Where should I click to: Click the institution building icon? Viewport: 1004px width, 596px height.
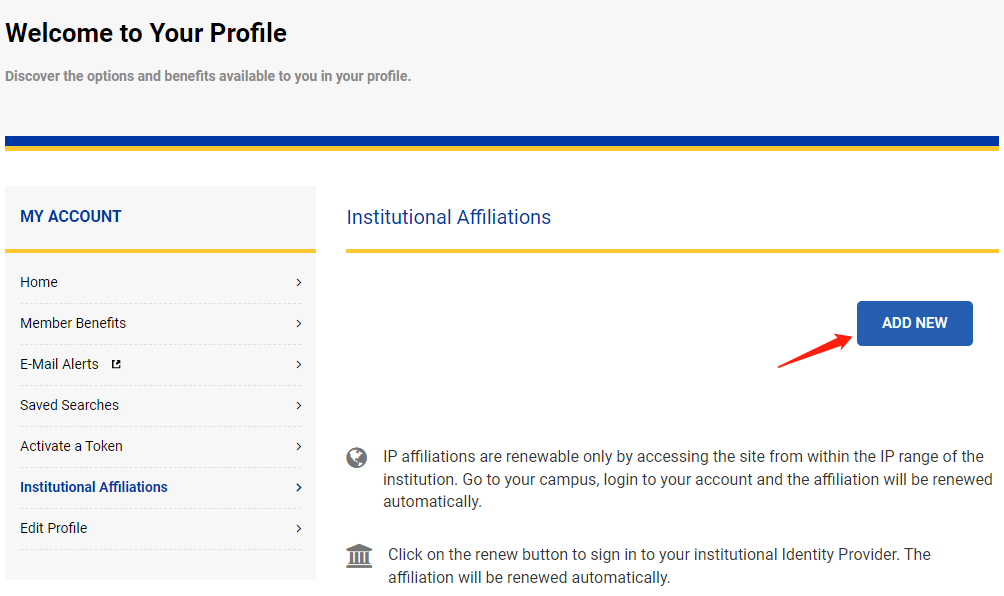tap(359, 556)
